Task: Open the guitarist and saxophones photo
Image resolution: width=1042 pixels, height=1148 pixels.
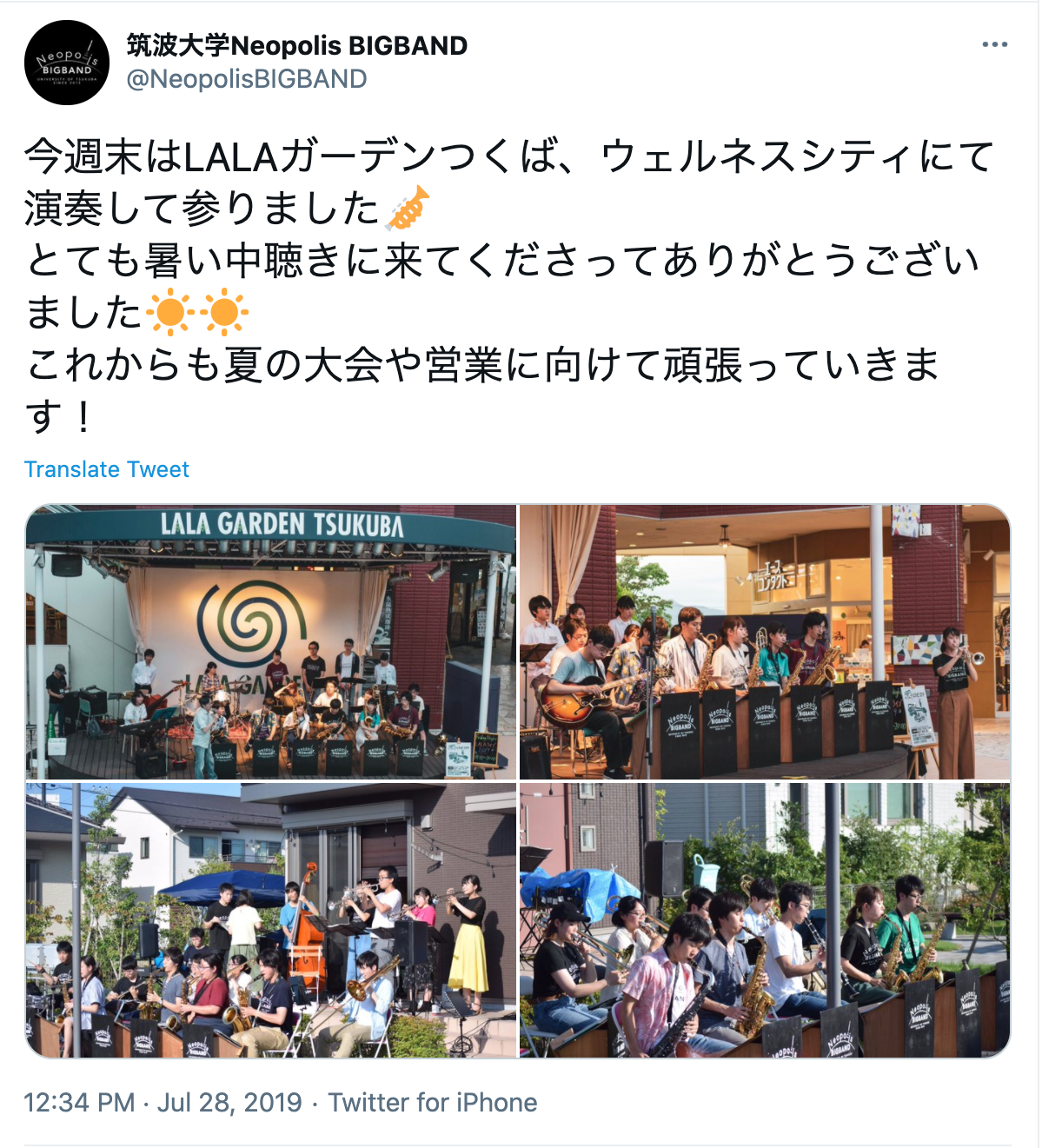Action: tap(765, 642)
